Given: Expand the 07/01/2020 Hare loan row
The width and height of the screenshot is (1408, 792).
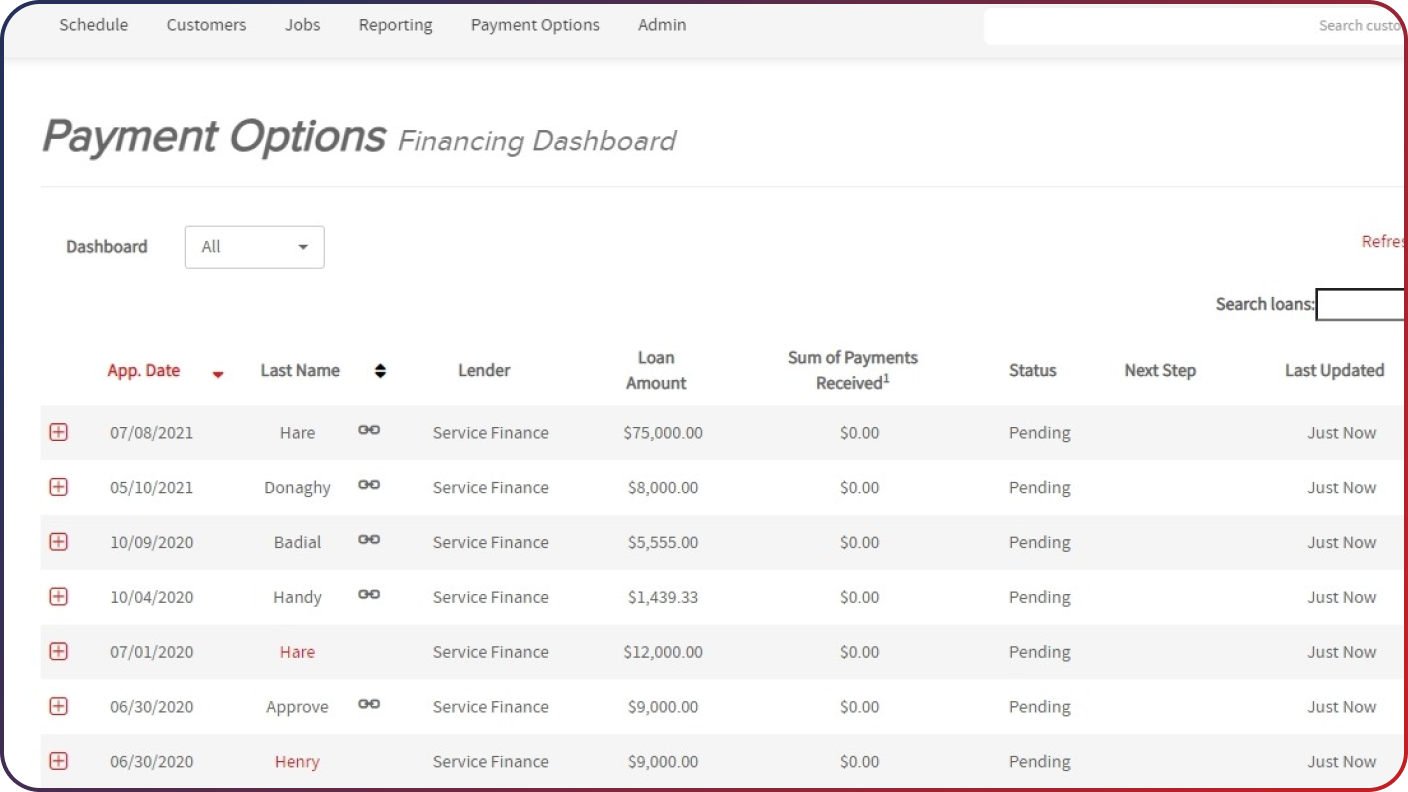Looking at the screenshot, I should pos(59,651).
